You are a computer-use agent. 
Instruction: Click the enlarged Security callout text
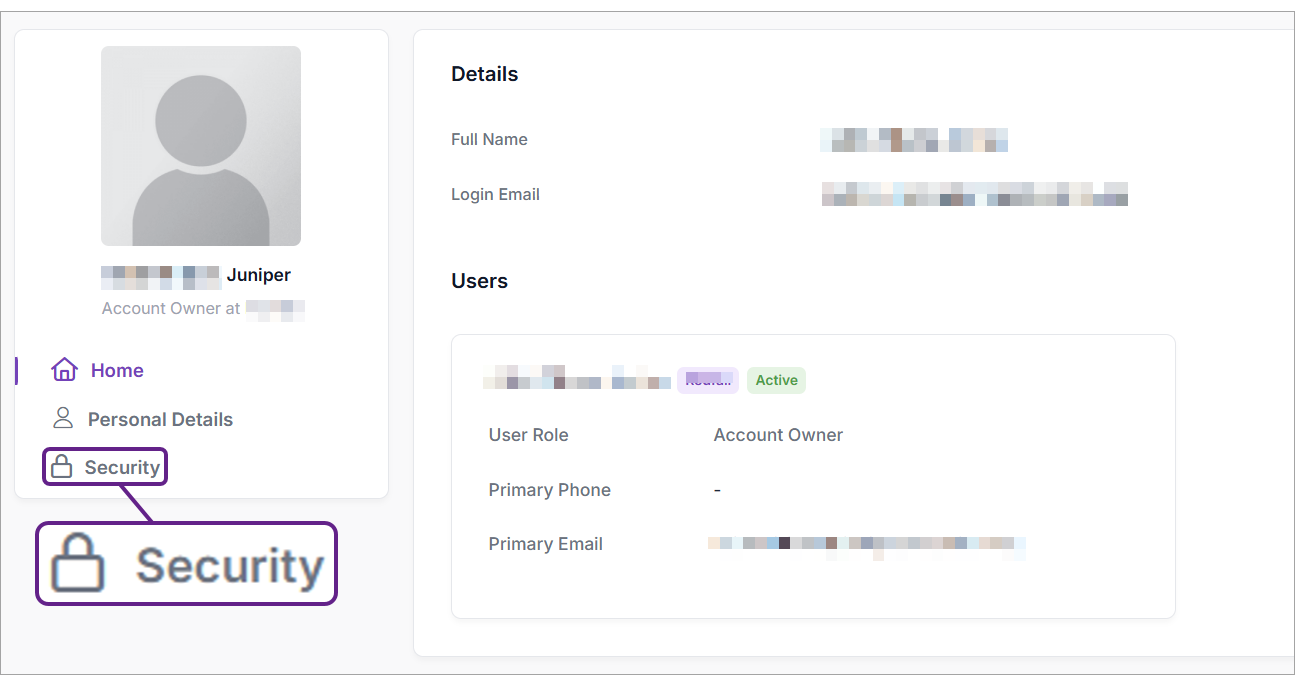click(229, 565)
